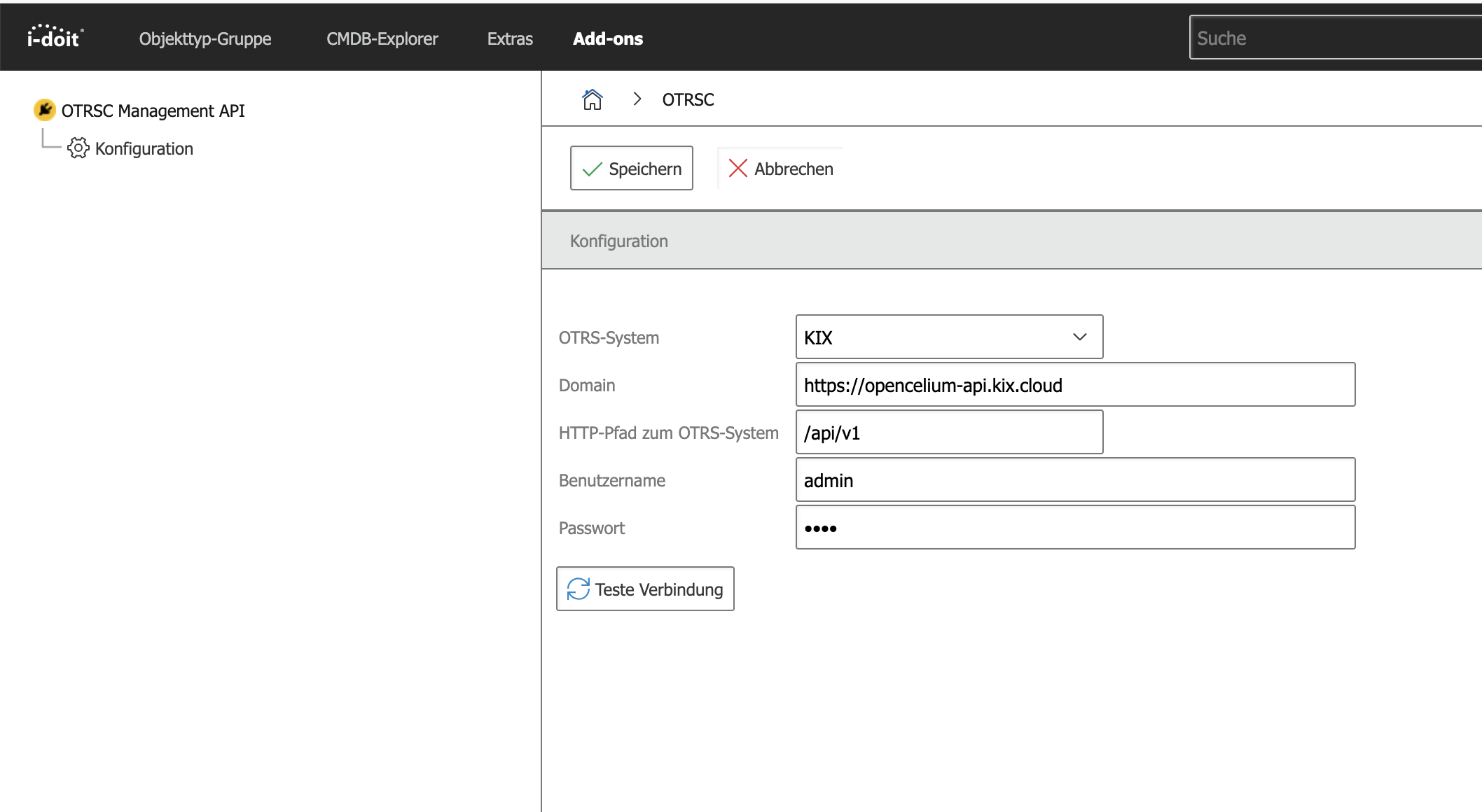The height and width of the screenshot is (812, 1482).
Task: Click the Benutzername input field
Action: (1075, 479)
